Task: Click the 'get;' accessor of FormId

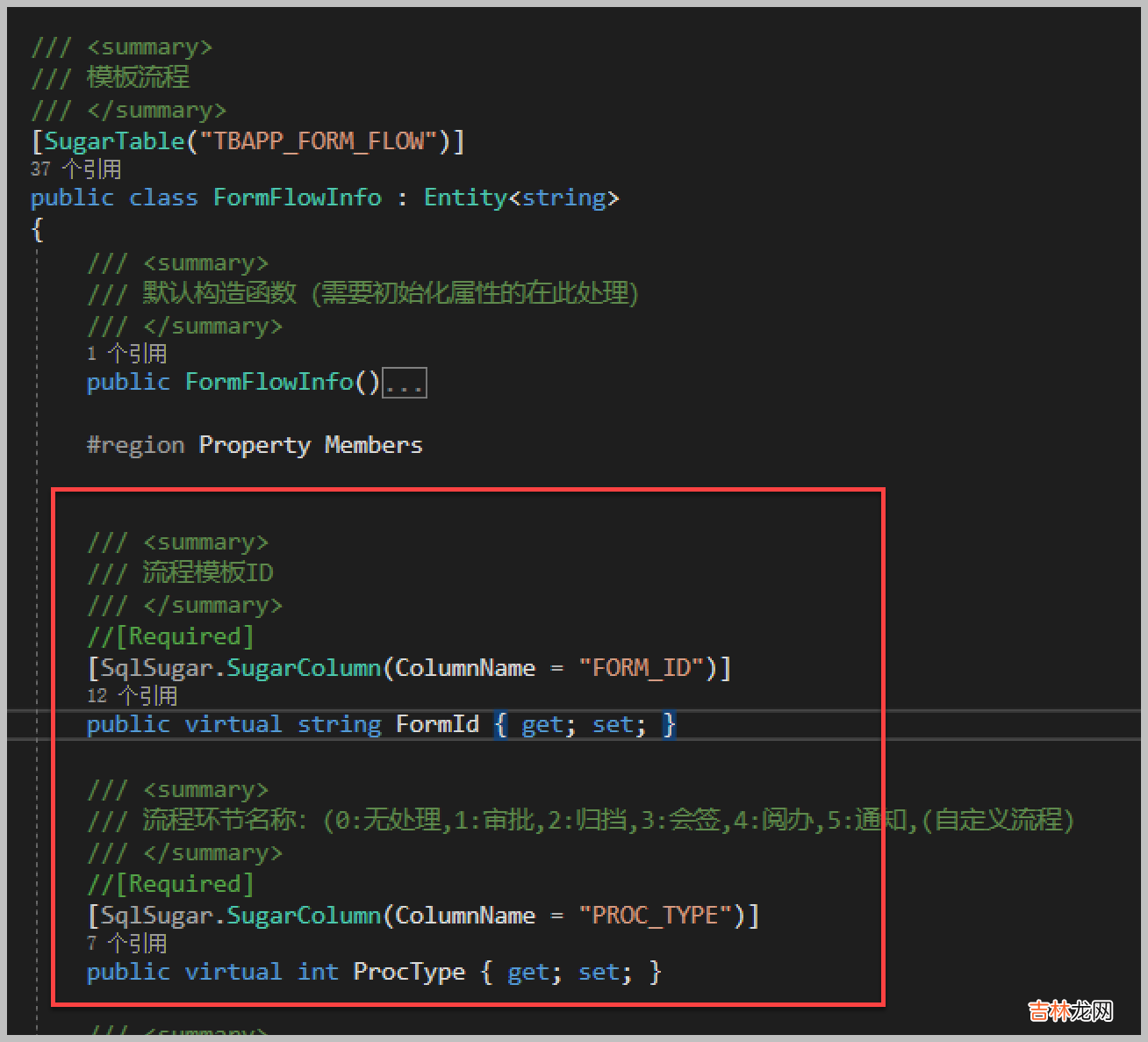Action: (x=549, y=724)
